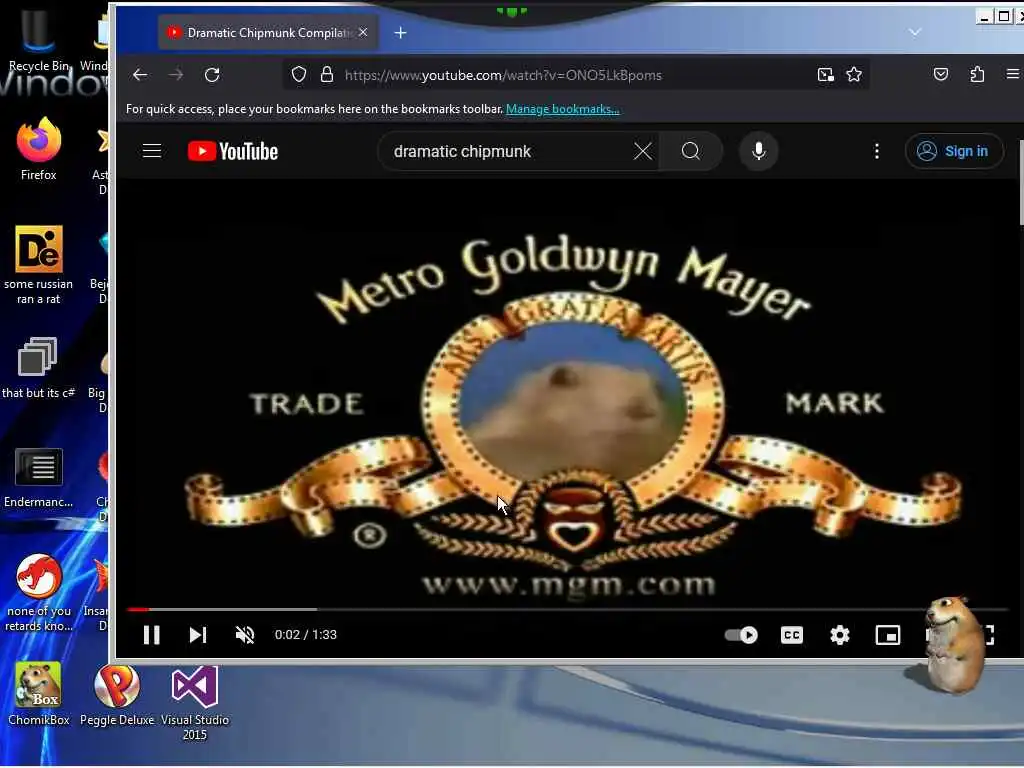
Task: Select the 'none of you' desktop icon
Action: coord(39,592)
